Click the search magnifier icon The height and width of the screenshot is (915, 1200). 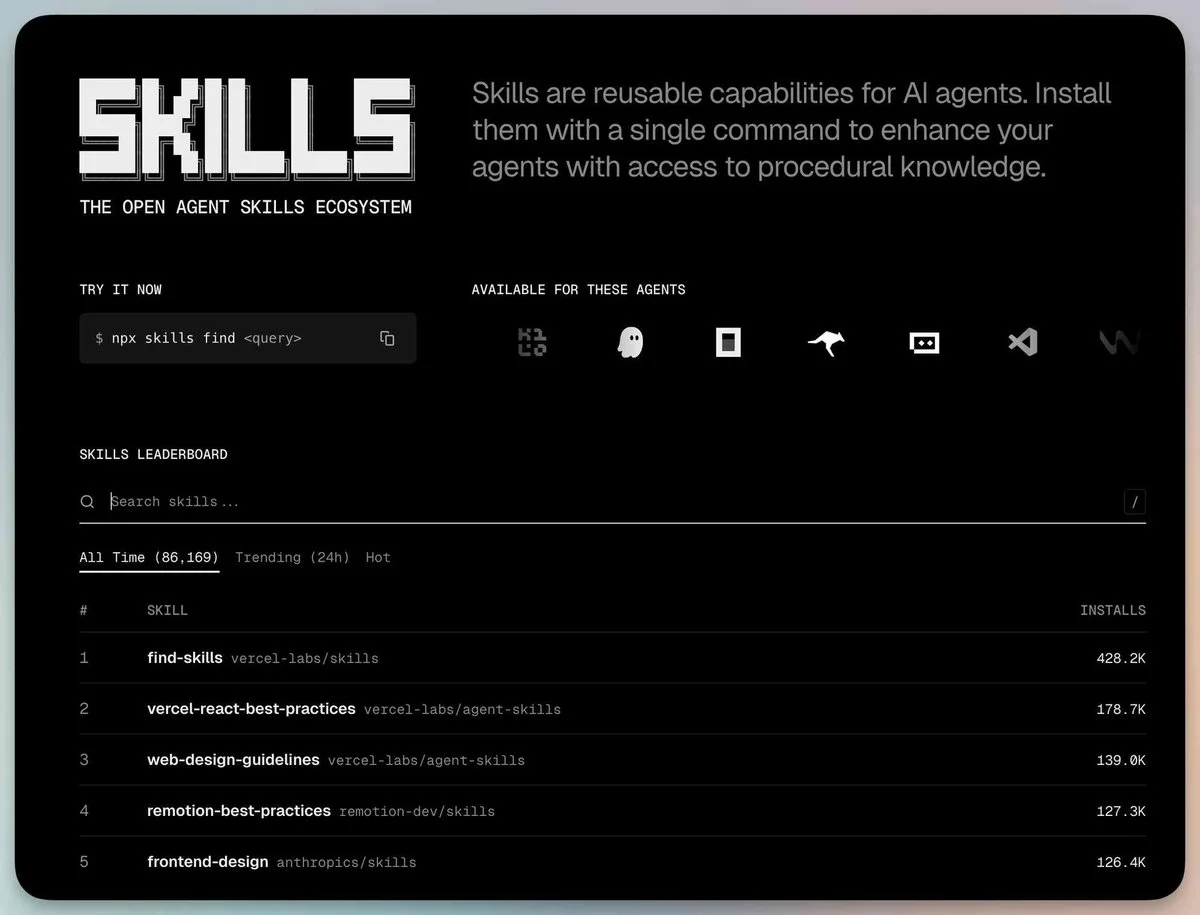87,501
